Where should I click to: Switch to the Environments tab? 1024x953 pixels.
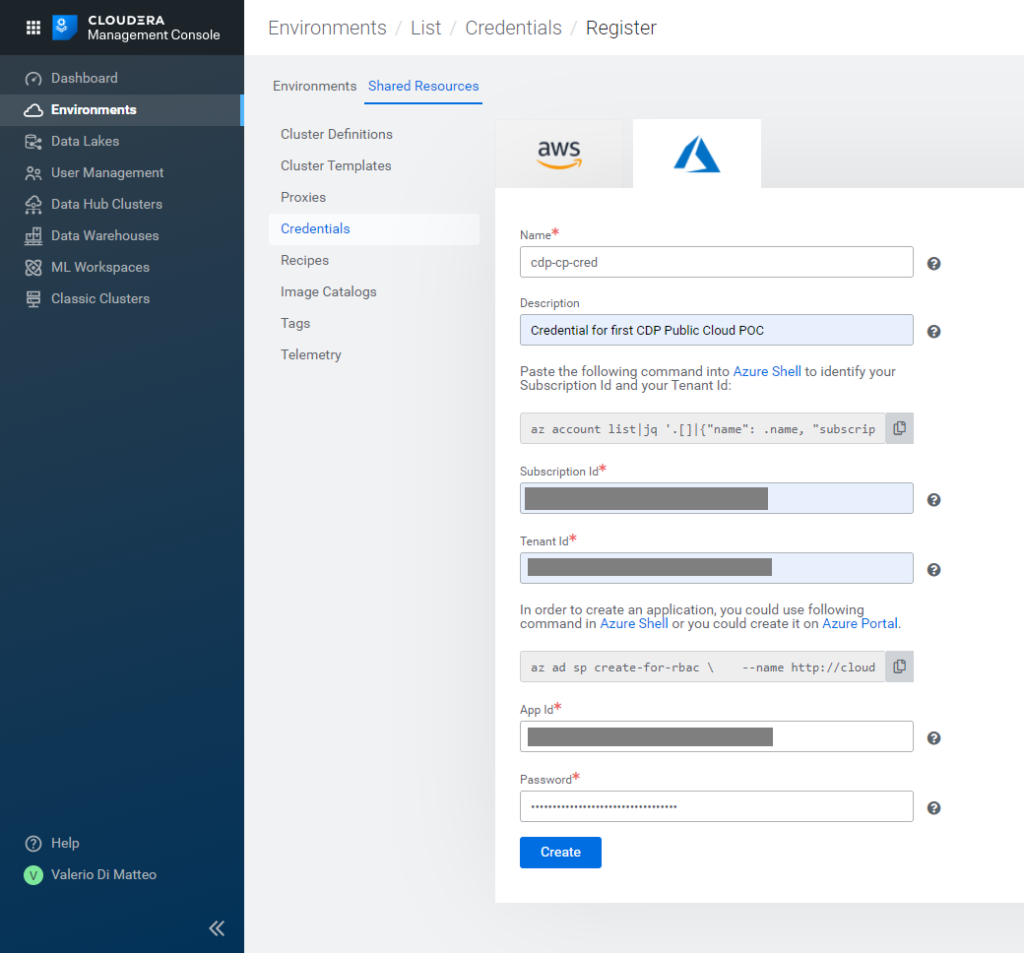(x=315, y=86)
